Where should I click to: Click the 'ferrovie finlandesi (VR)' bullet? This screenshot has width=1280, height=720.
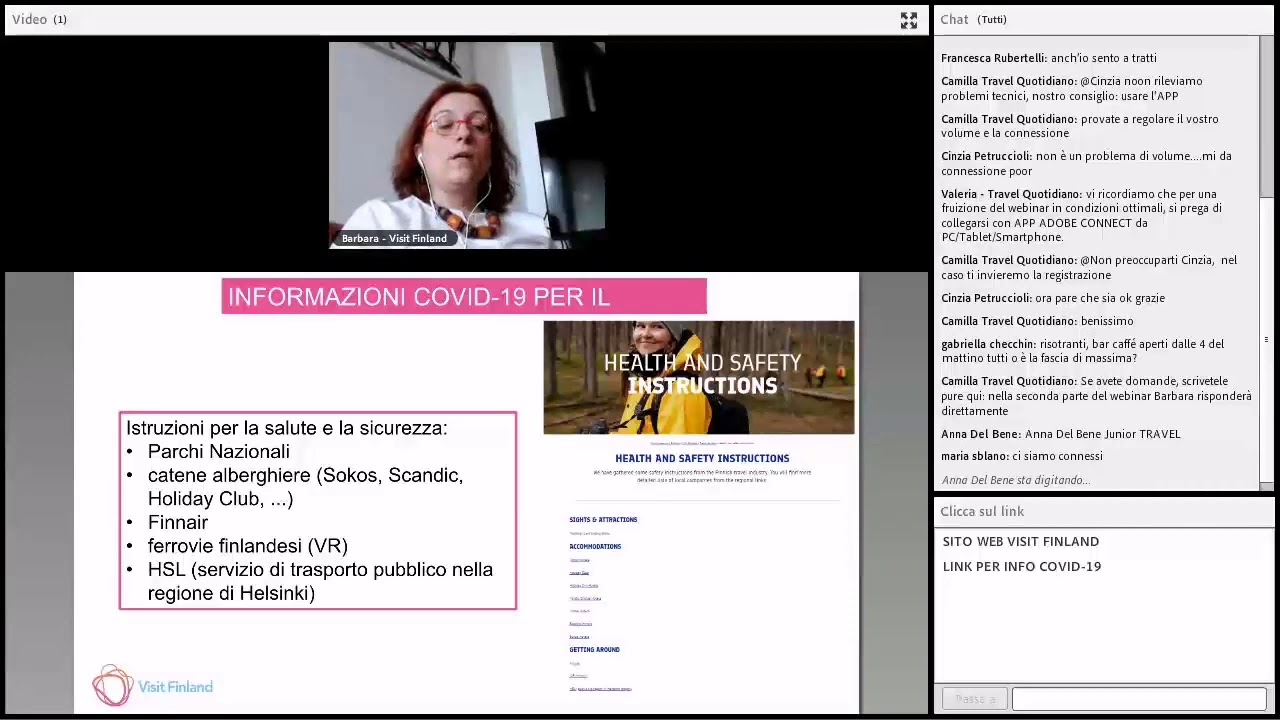[248, 546]
